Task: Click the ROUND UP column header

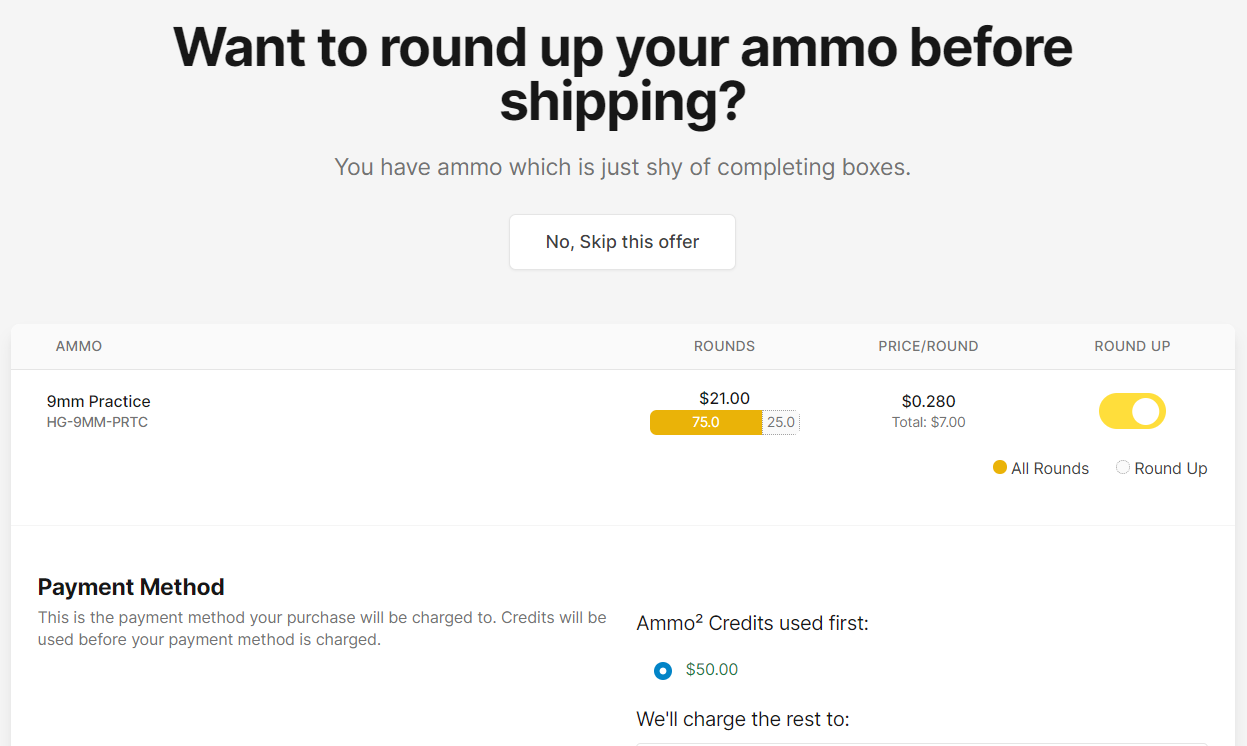Action: (x=1132, y=346)
